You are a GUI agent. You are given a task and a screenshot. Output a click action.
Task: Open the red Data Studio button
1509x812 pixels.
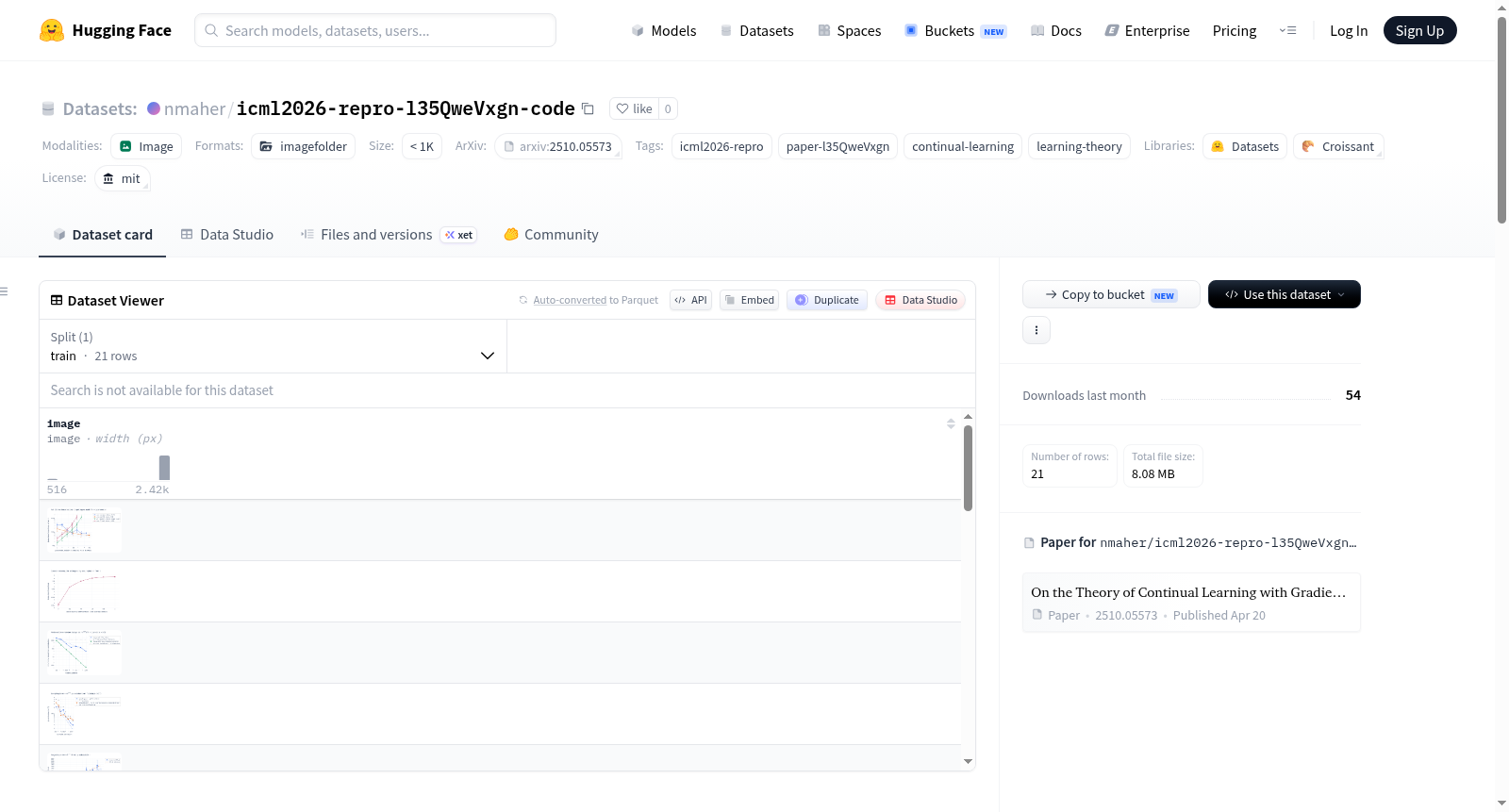pos(920,300)
